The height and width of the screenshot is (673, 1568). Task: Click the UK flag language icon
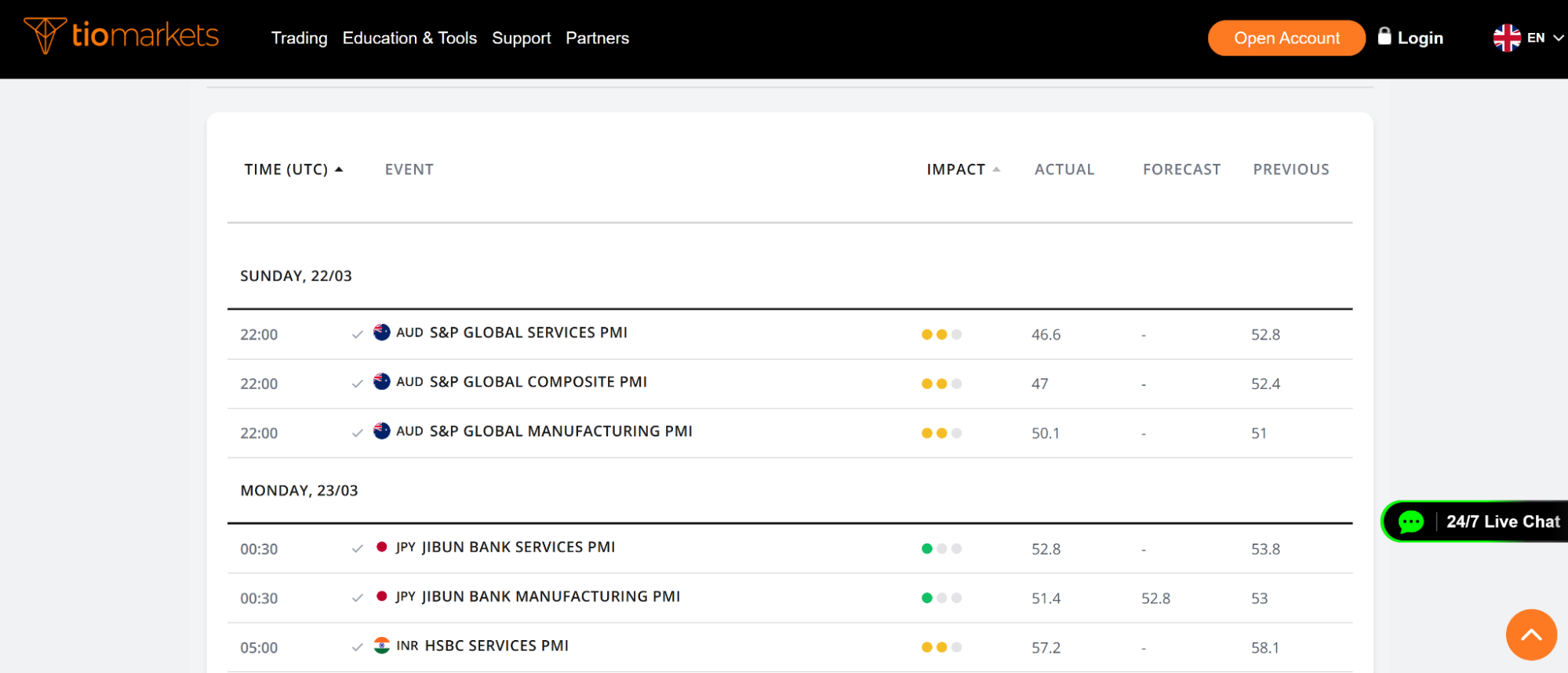[1506, 38]
